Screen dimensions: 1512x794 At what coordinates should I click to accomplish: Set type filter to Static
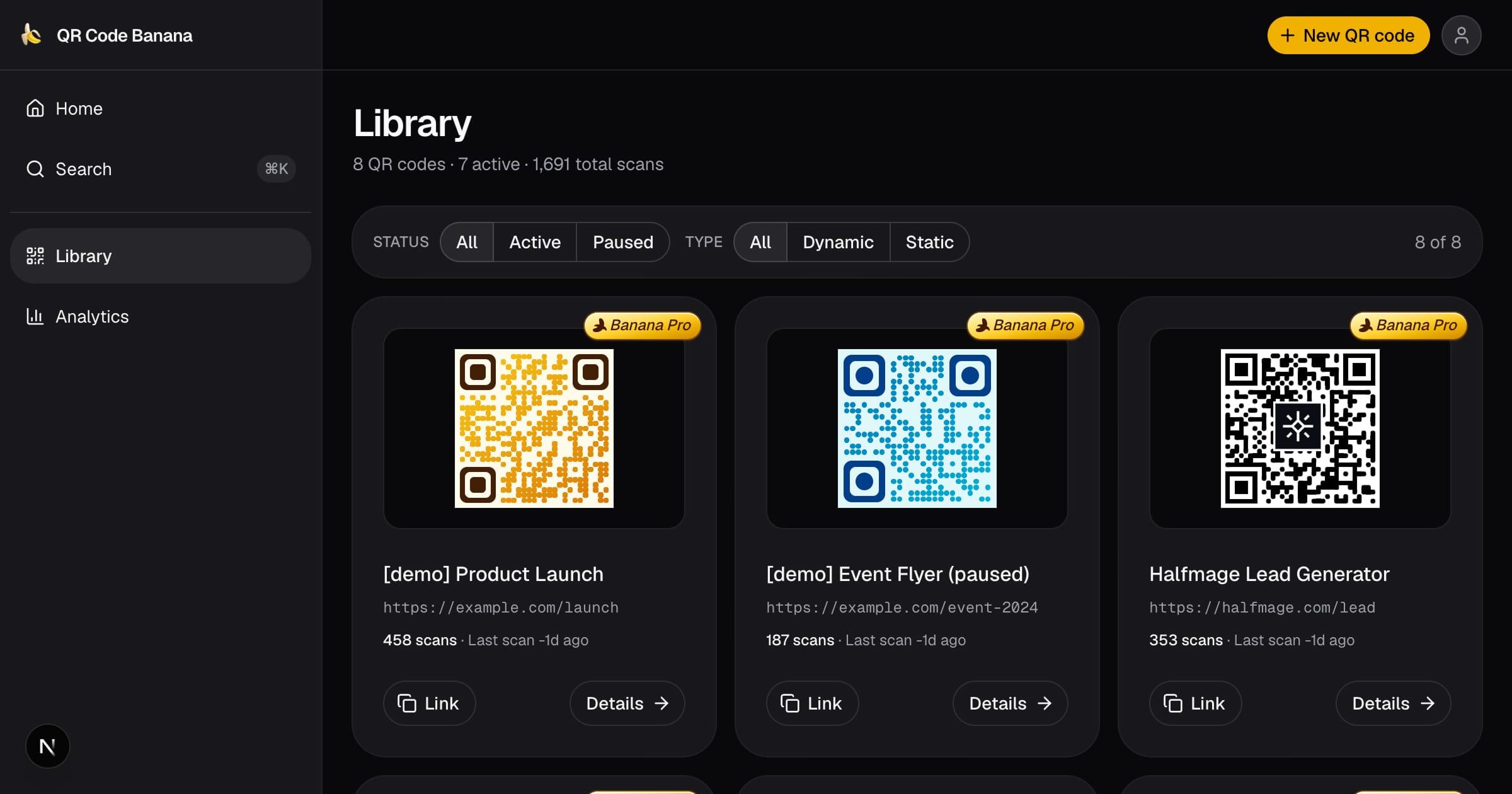930,242
